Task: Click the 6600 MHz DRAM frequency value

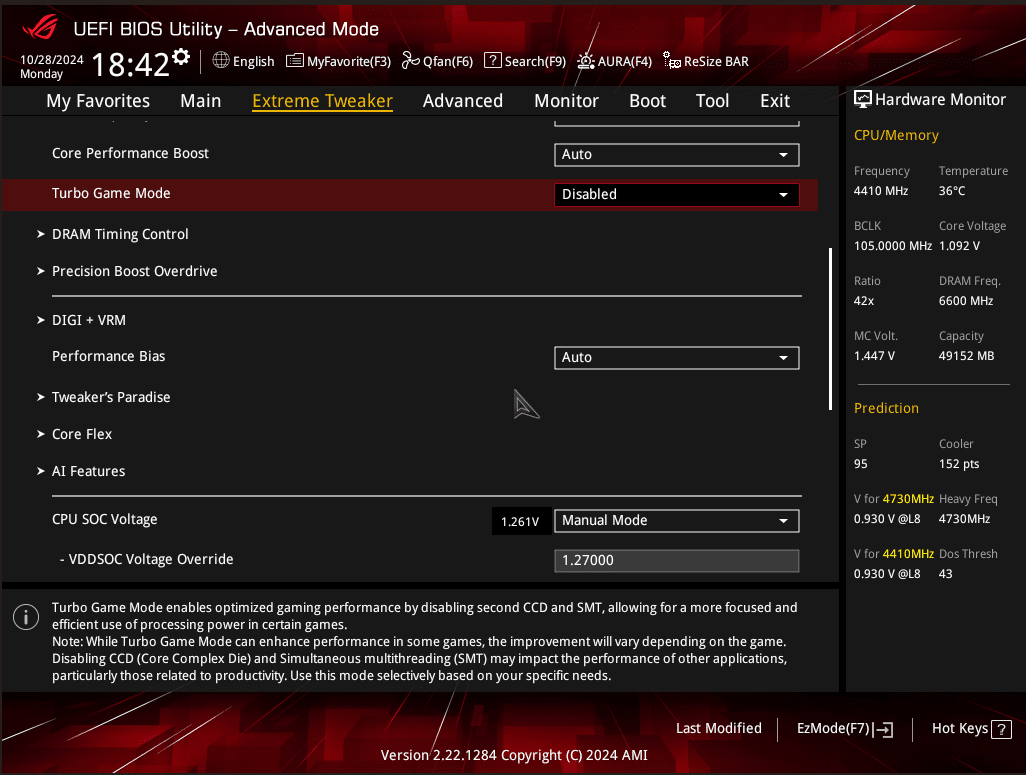Action: click(x=966, y=301)
